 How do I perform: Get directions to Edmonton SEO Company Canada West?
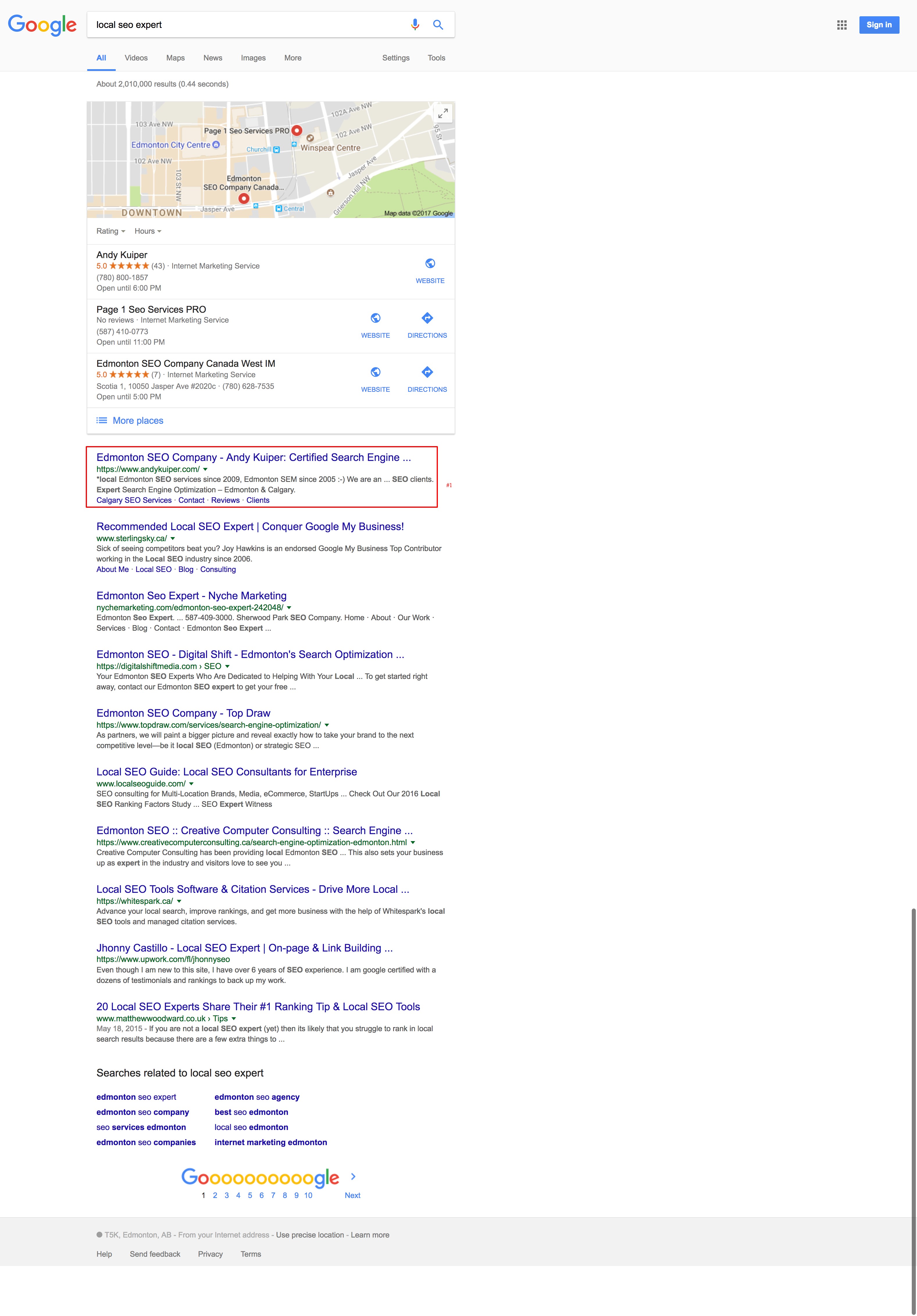[x=427, y=372]
